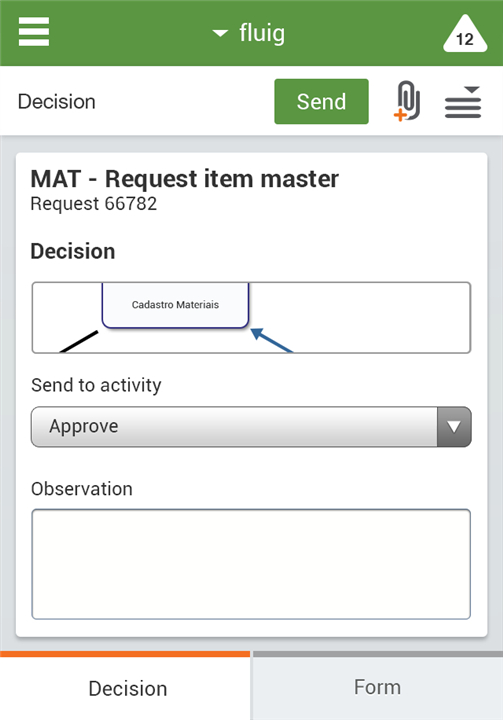Click the dropdown arrow beside Approve

(x=454, y=427)
